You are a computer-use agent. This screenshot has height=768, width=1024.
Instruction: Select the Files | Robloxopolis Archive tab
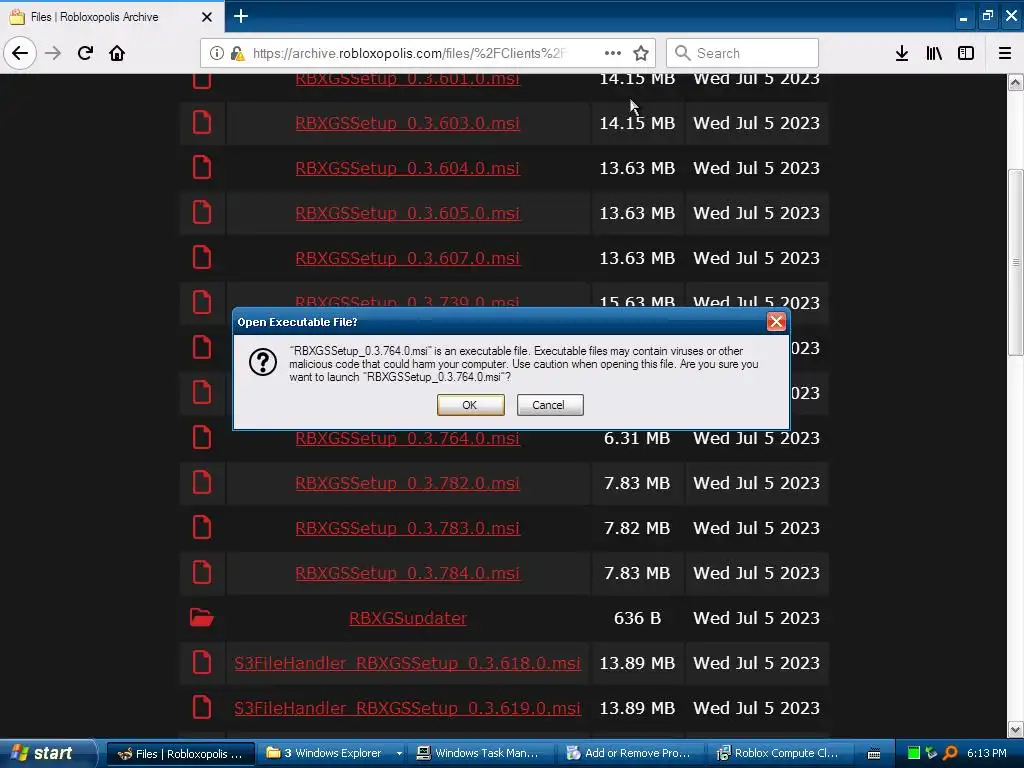click(x=111, y=17)
